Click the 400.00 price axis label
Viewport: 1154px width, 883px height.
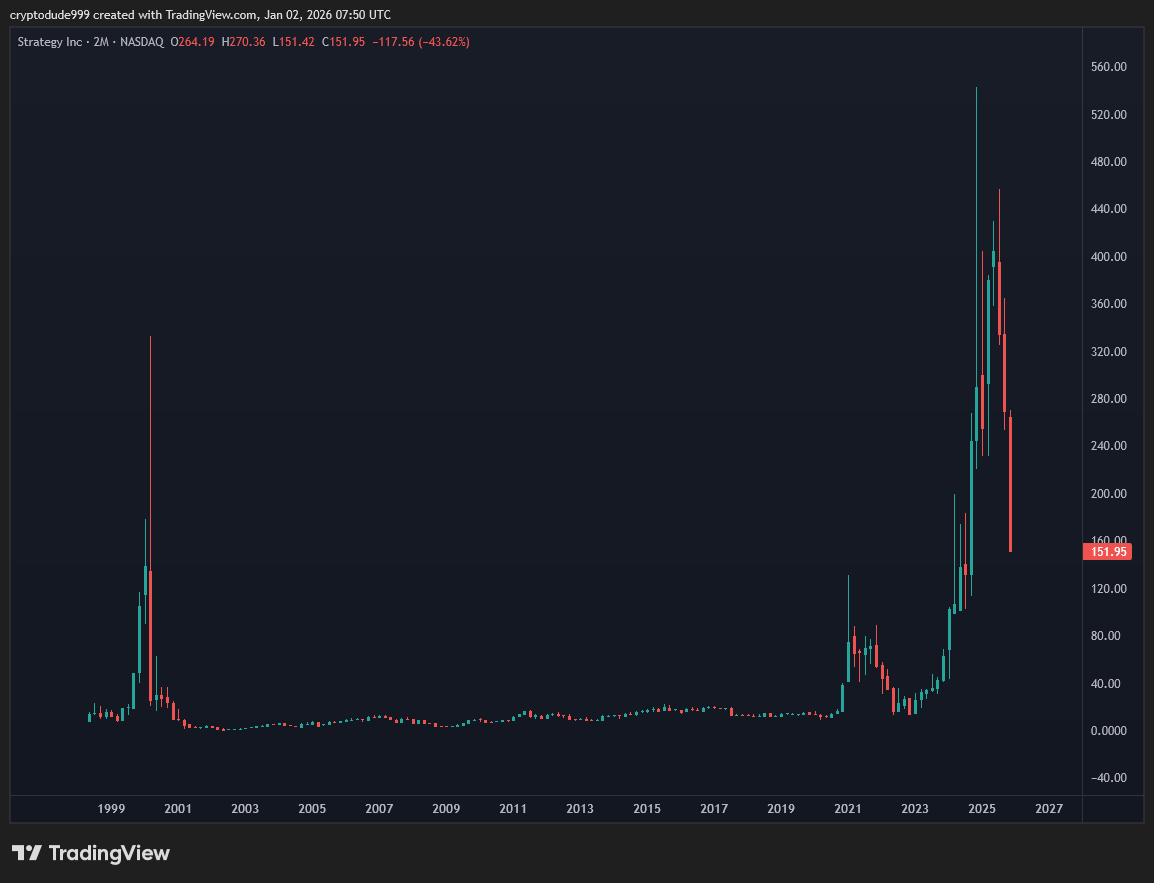coord(1108,257)
